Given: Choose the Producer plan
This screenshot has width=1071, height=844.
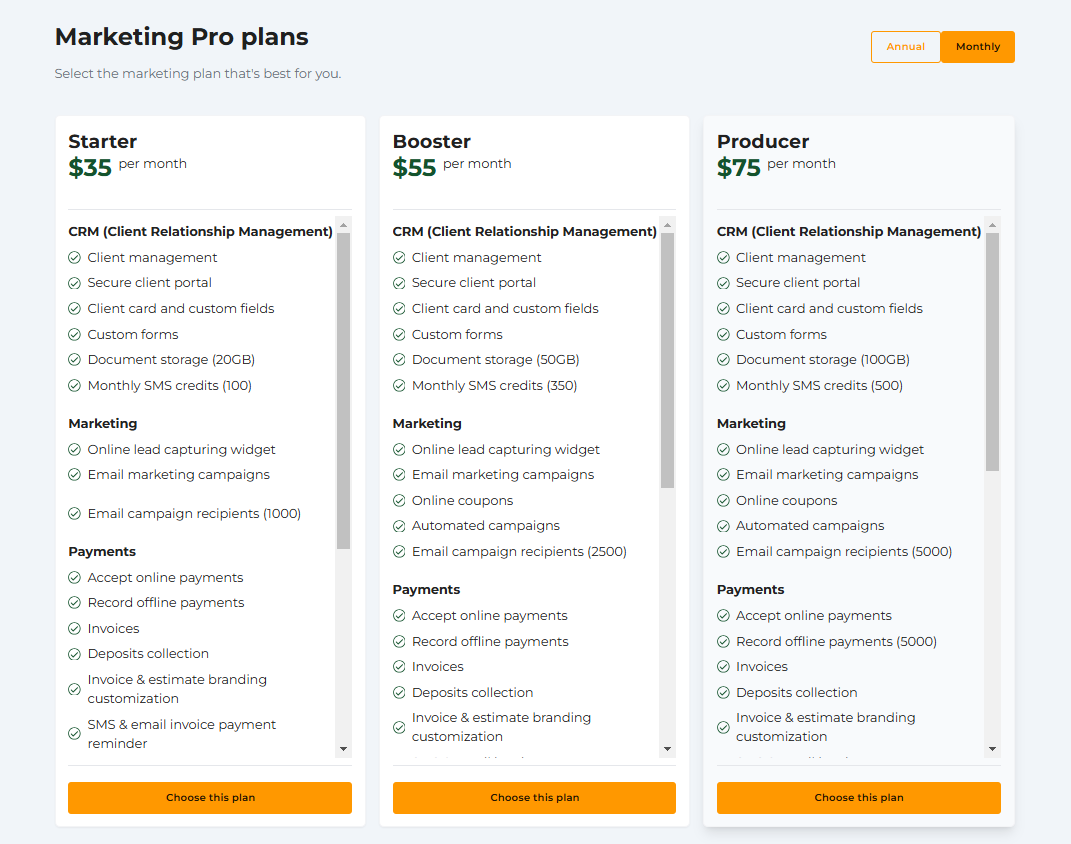Looking at the screenshot, I should click(x=858, y=797).
